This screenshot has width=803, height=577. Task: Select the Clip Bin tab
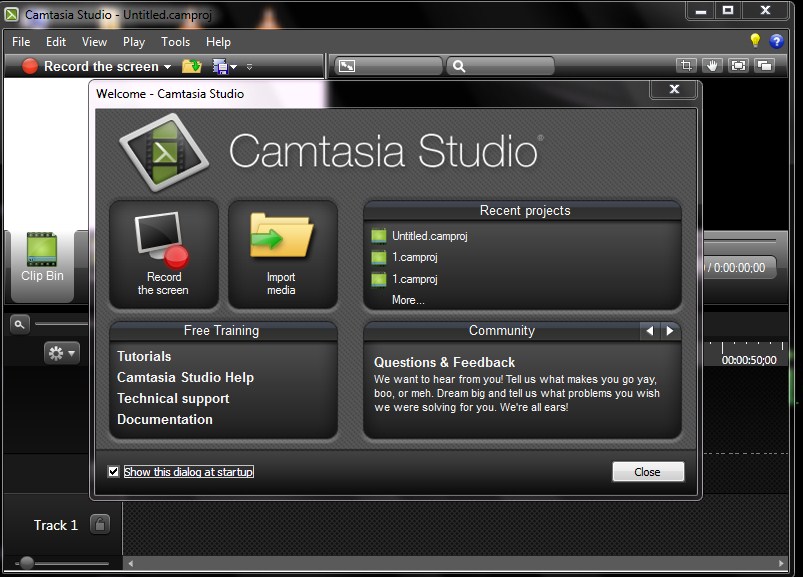[x=43, y=265]
